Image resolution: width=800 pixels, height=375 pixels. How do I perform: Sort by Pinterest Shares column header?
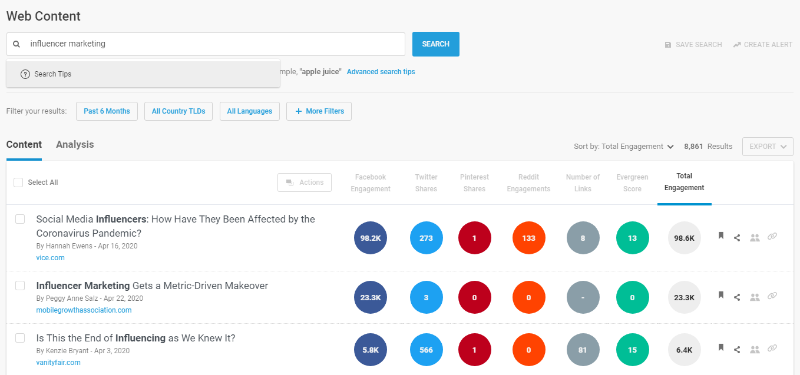474,183
